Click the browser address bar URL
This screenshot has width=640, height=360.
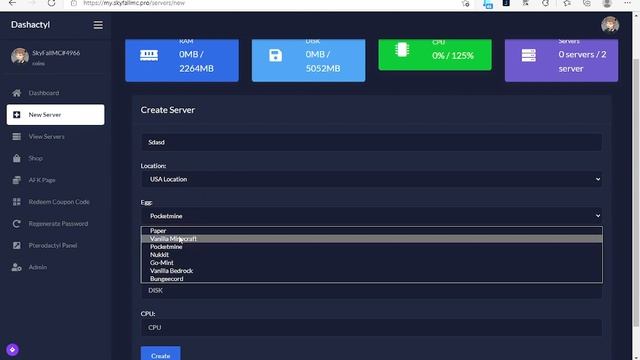(134, 3)
